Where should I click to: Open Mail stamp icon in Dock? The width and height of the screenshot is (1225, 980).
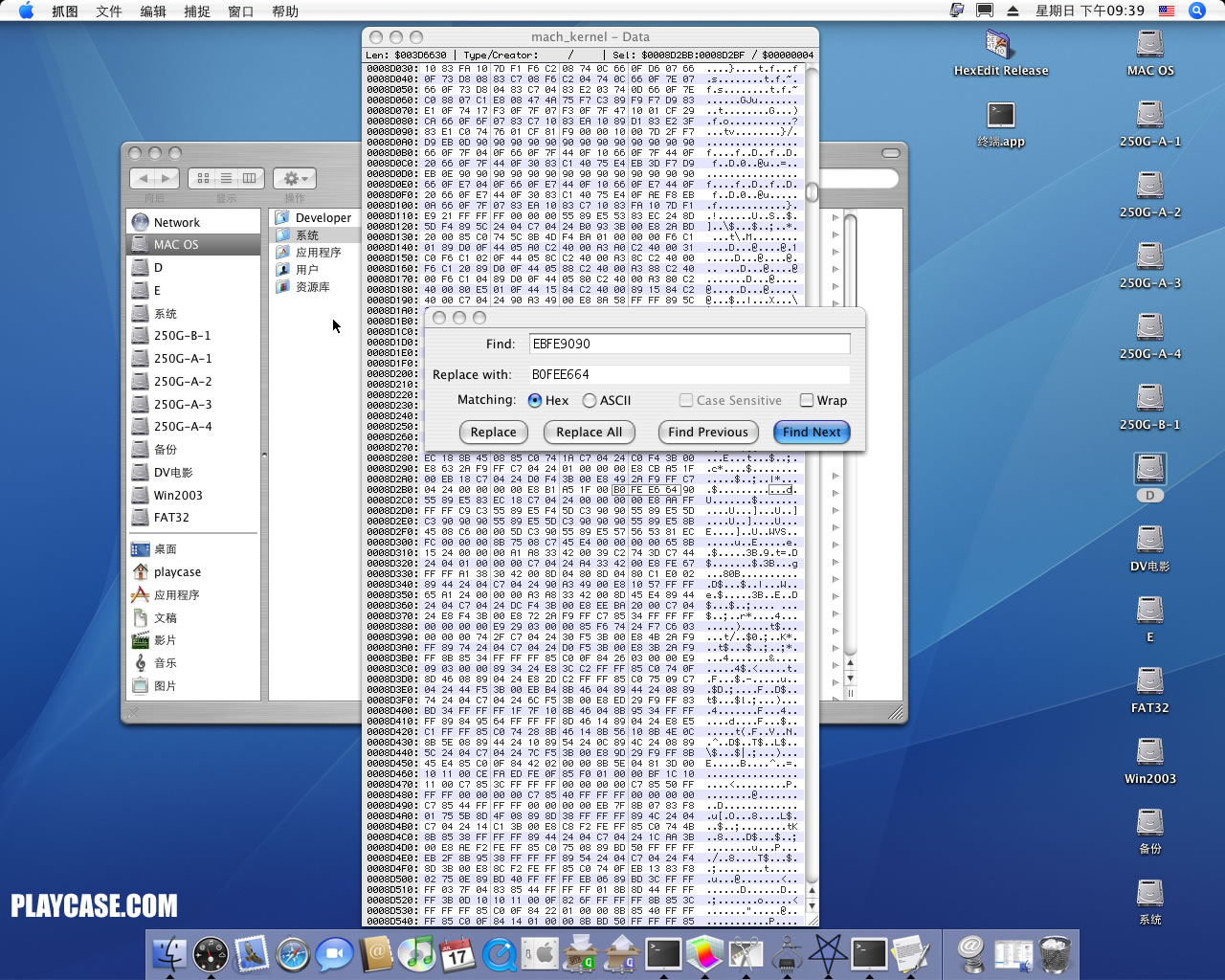(x=252, y=953)
